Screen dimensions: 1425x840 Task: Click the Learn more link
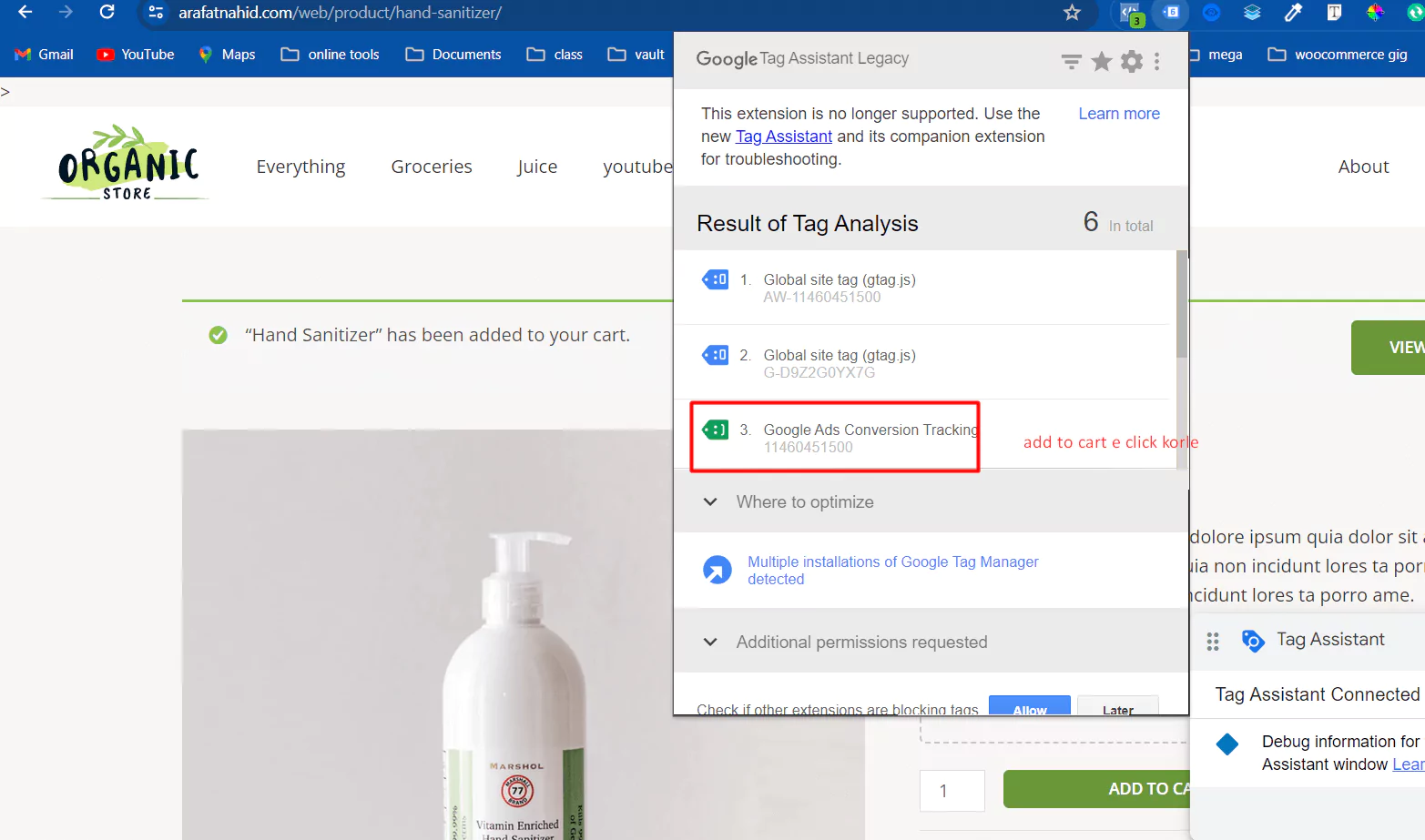click(1119, 114)
